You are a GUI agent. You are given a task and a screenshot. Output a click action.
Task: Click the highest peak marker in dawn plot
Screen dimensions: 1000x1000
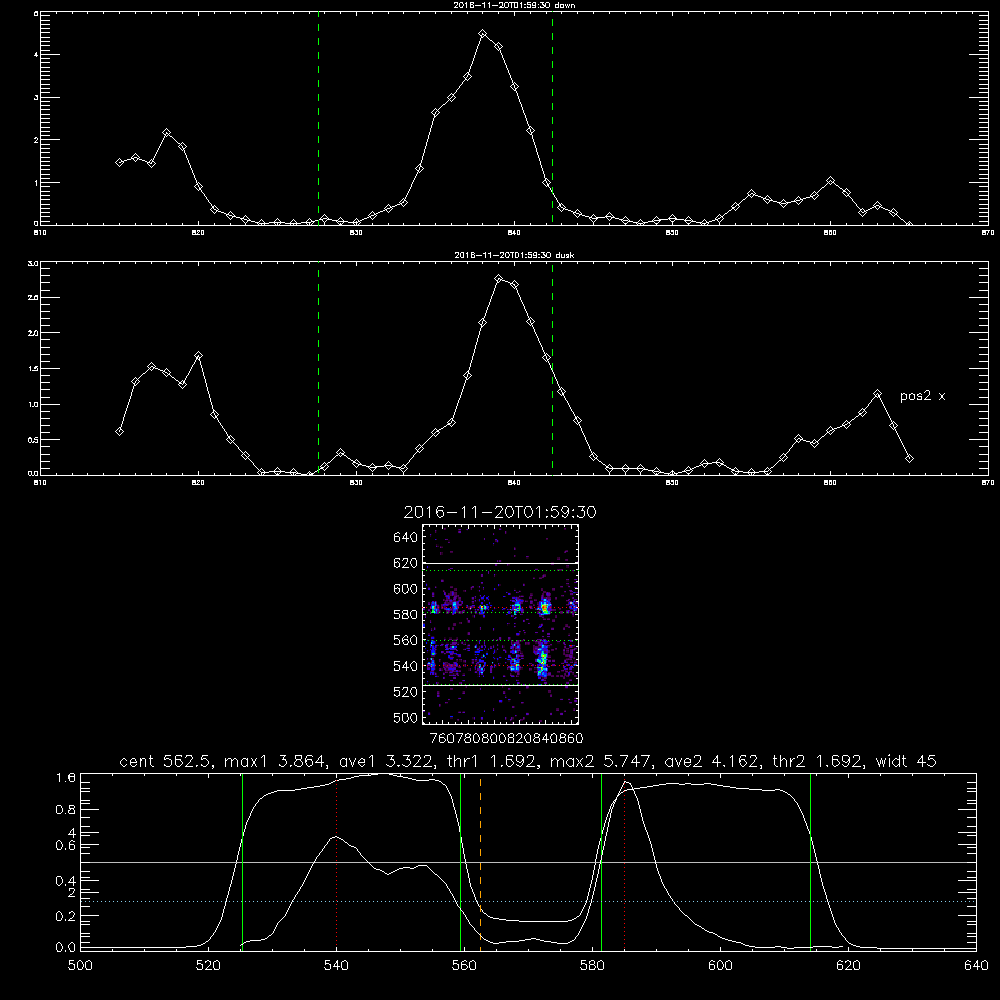pyautogui.click(x=483, y=34)
